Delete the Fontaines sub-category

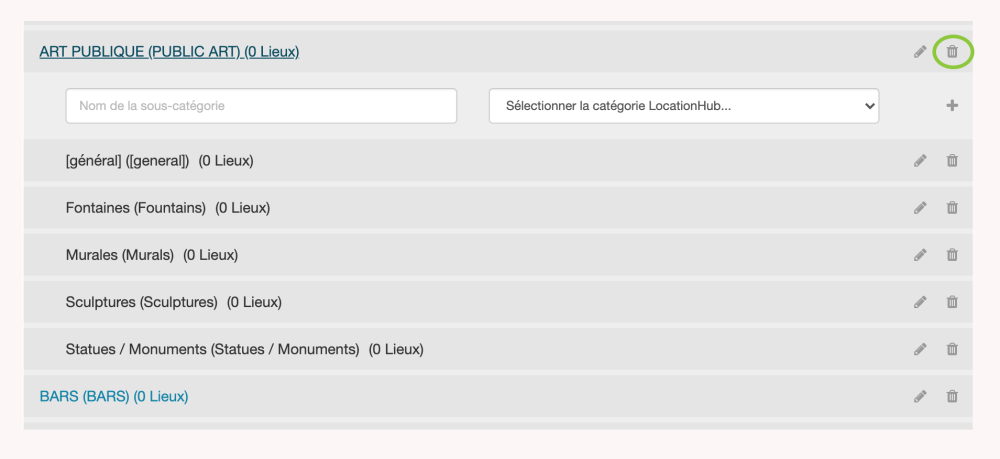(952, 208)
